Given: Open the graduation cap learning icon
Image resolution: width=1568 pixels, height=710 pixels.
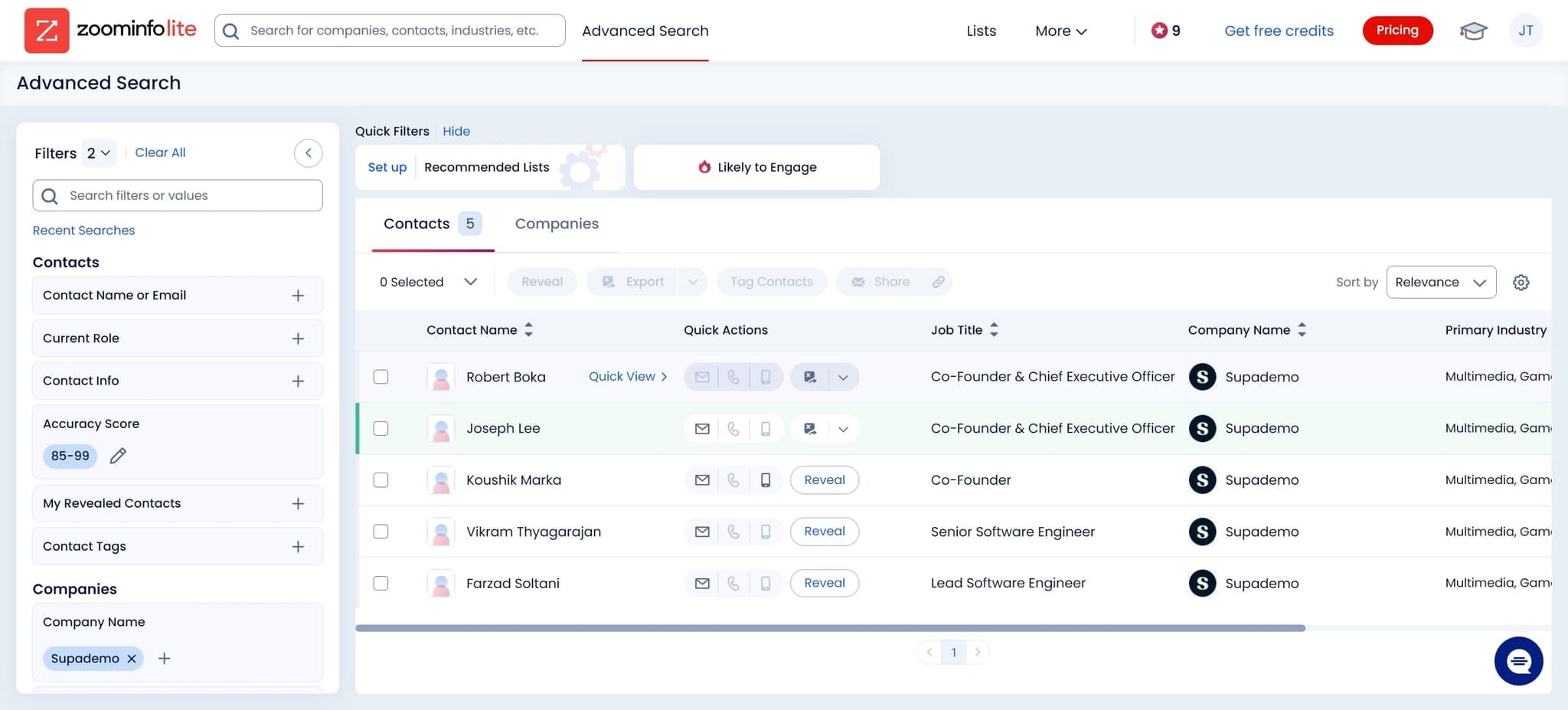Looking at the screenshot, I should (x=1472, y=31).
